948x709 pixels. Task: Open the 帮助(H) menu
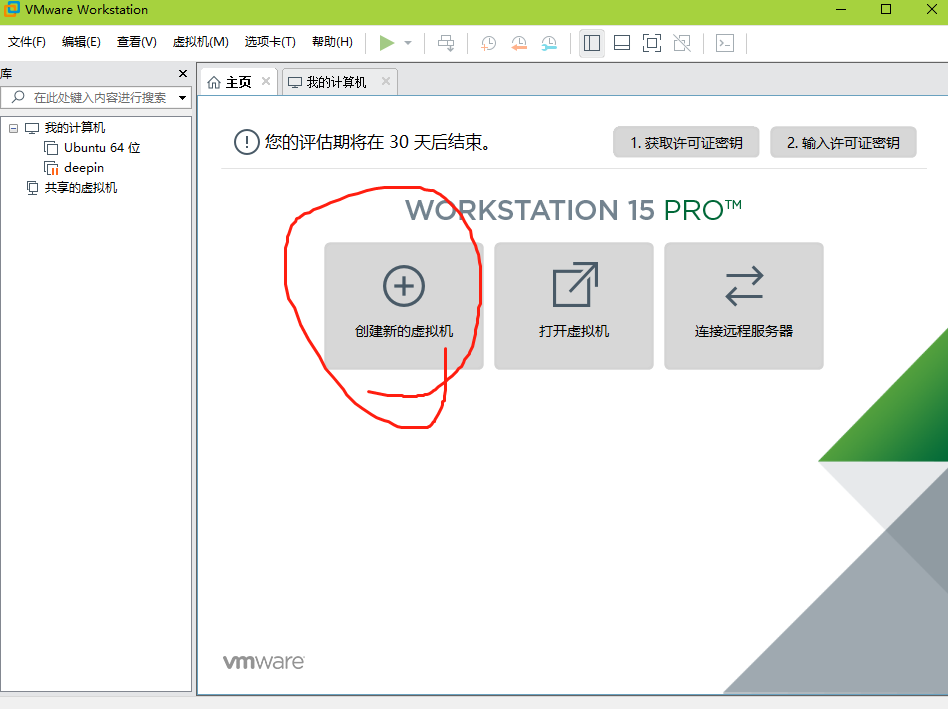[x=333, y=42]
